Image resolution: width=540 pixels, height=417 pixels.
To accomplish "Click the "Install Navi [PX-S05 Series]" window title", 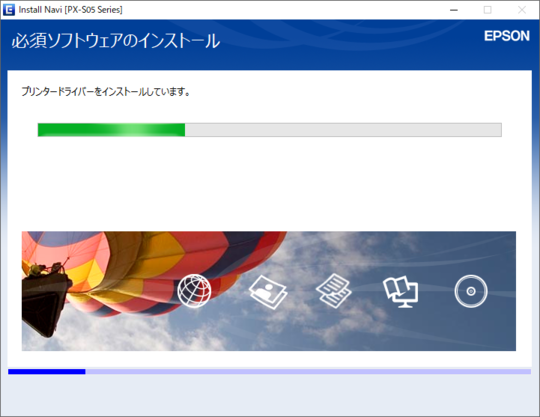I will [x=71, y=10].
